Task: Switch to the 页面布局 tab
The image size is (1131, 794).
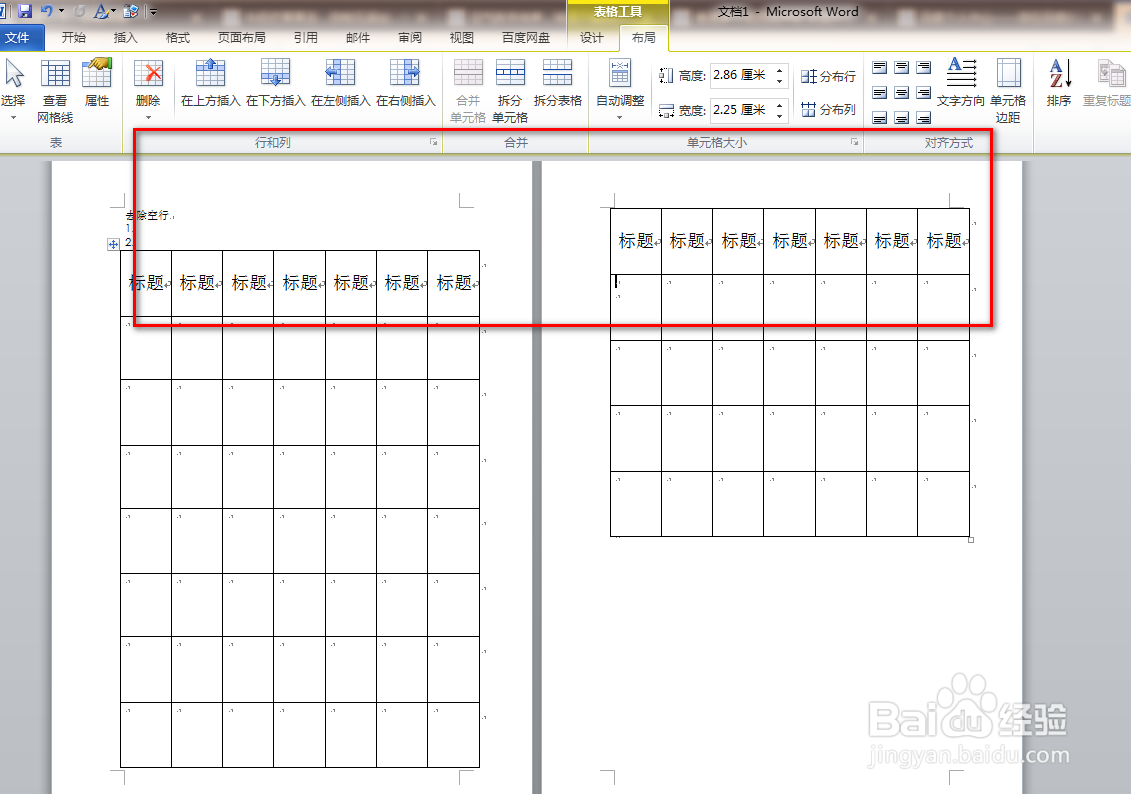Action: click(242, 38)
